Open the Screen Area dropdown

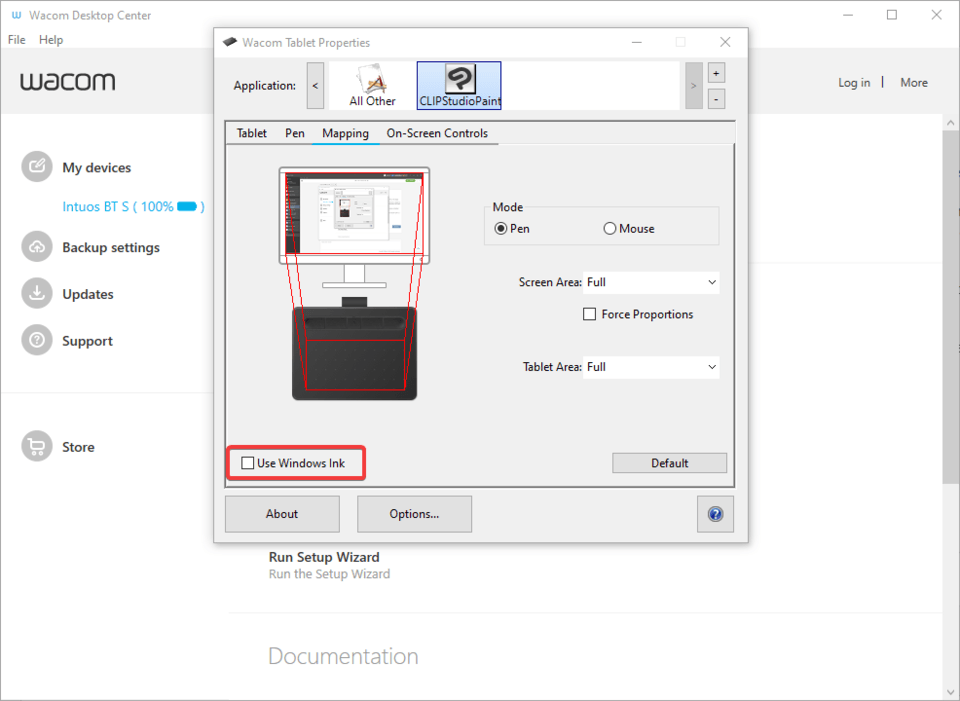[651, 282]
